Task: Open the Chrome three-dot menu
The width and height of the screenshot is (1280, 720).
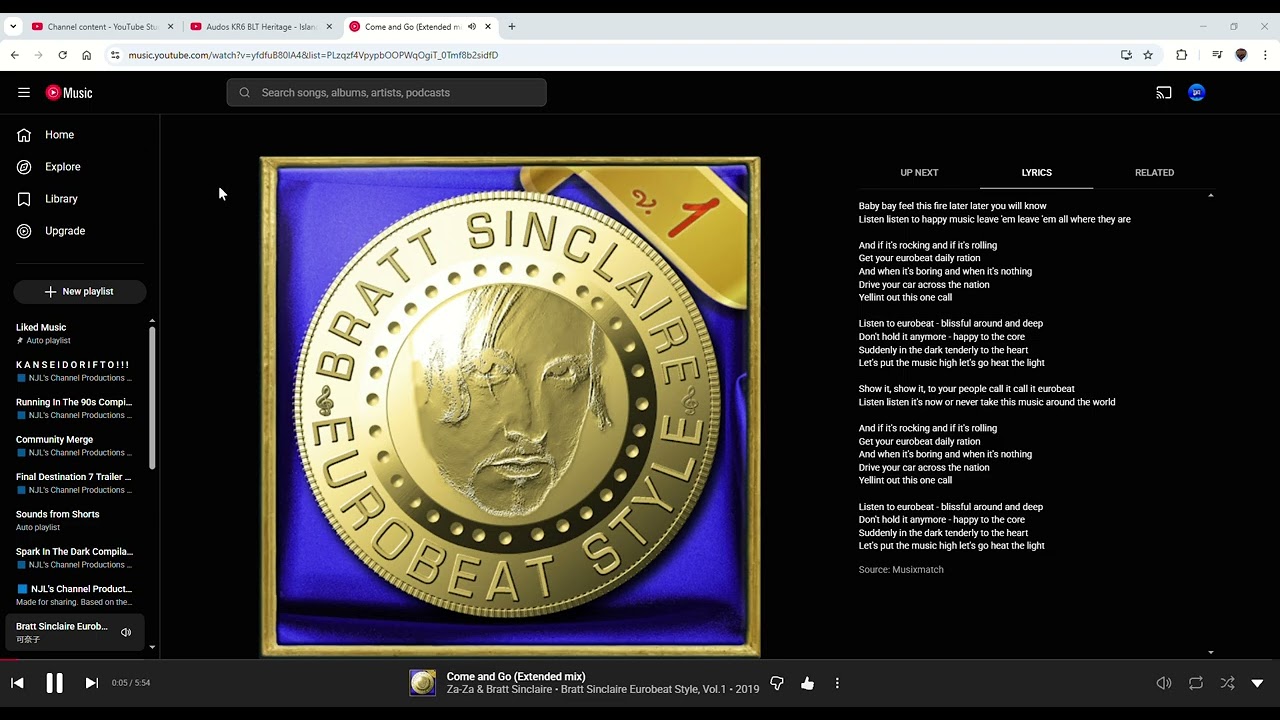Action: click(x=1265, y=55)
